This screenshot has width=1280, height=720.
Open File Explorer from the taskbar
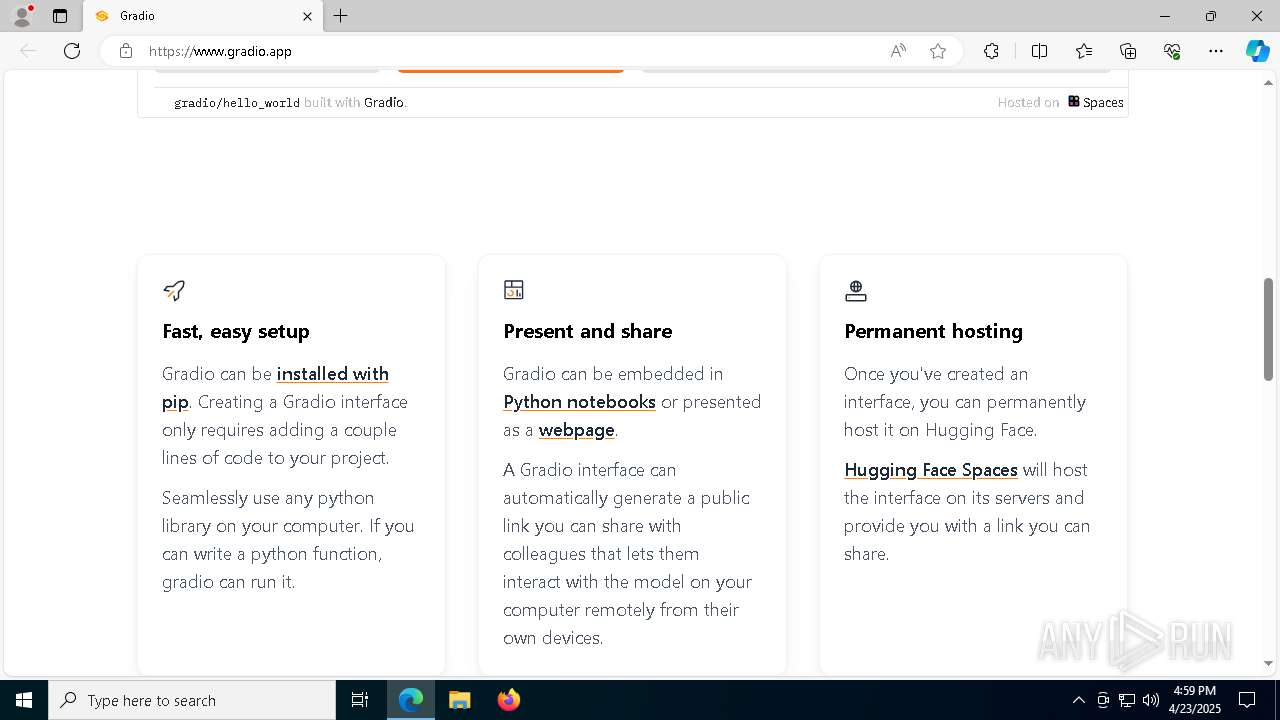[459, 700]
